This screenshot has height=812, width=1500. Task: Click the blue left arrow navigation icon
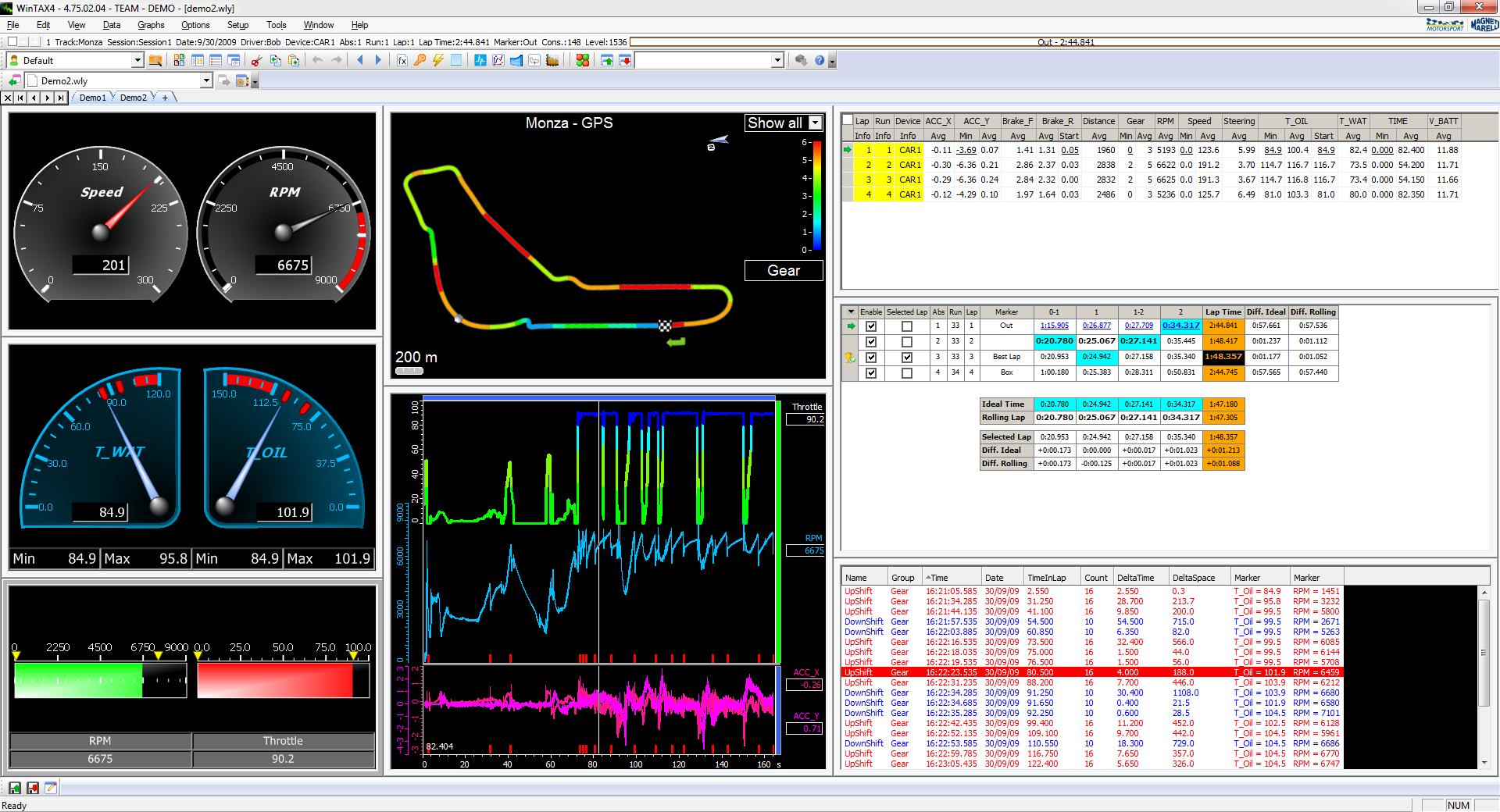coord(360,60)
